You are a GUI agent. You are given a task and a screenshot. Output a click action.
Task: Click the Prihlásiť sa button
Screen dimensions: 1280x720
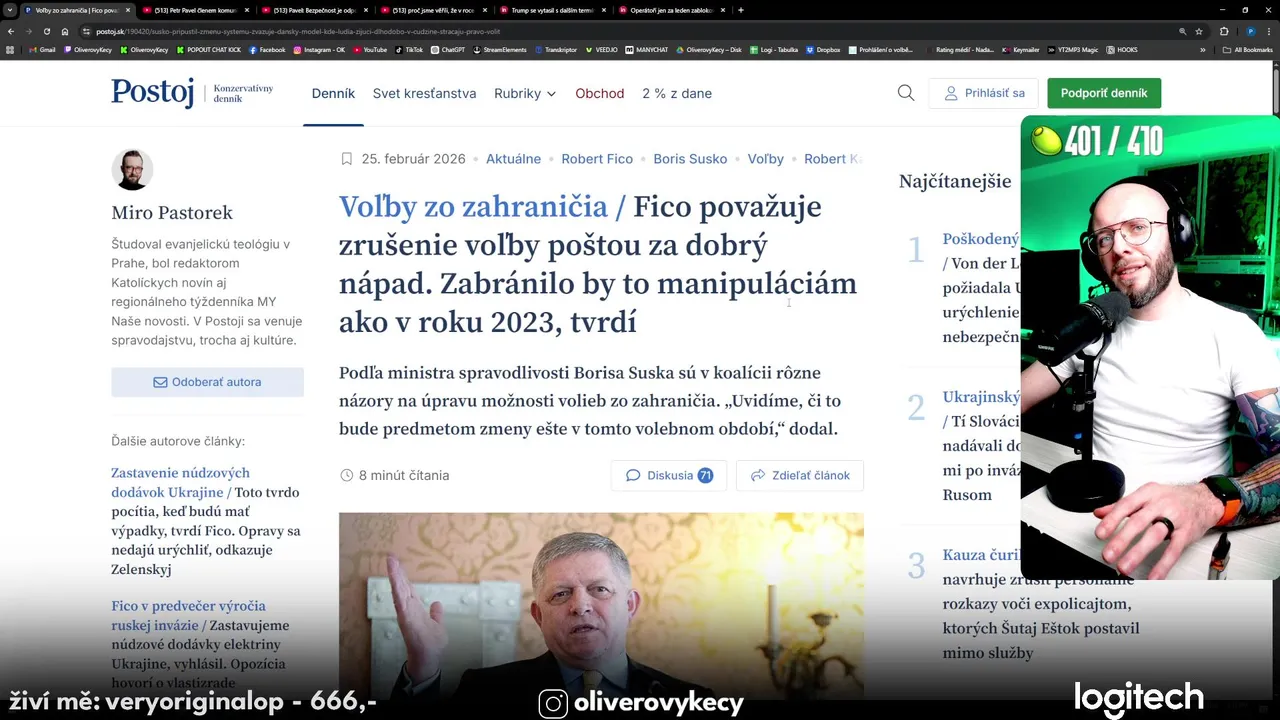(983, 93)
